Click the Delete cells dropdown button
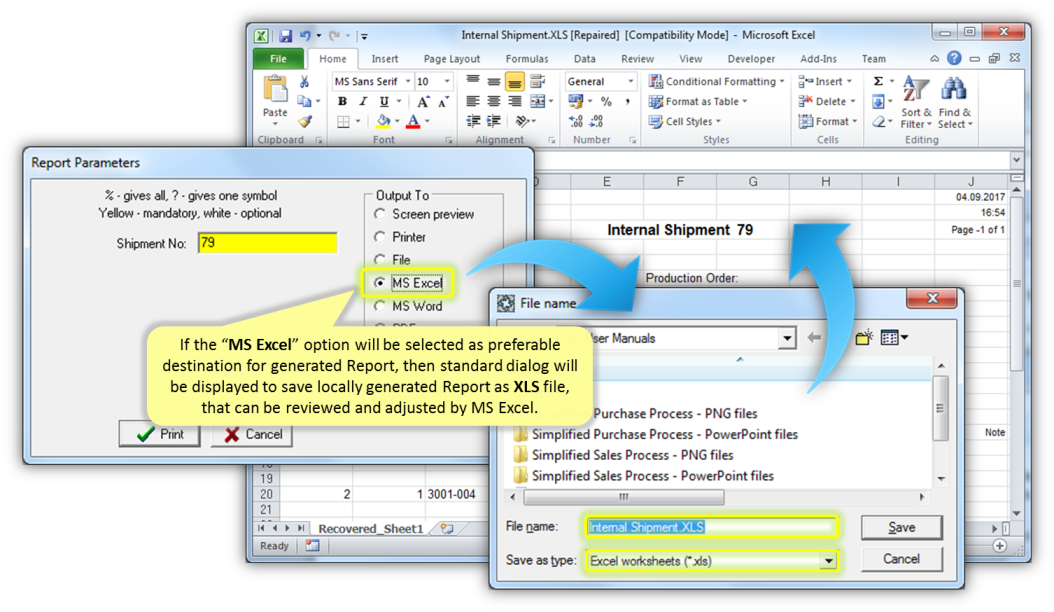The width and height of the screenshot is (1054, 612). (x=827, y=102)
